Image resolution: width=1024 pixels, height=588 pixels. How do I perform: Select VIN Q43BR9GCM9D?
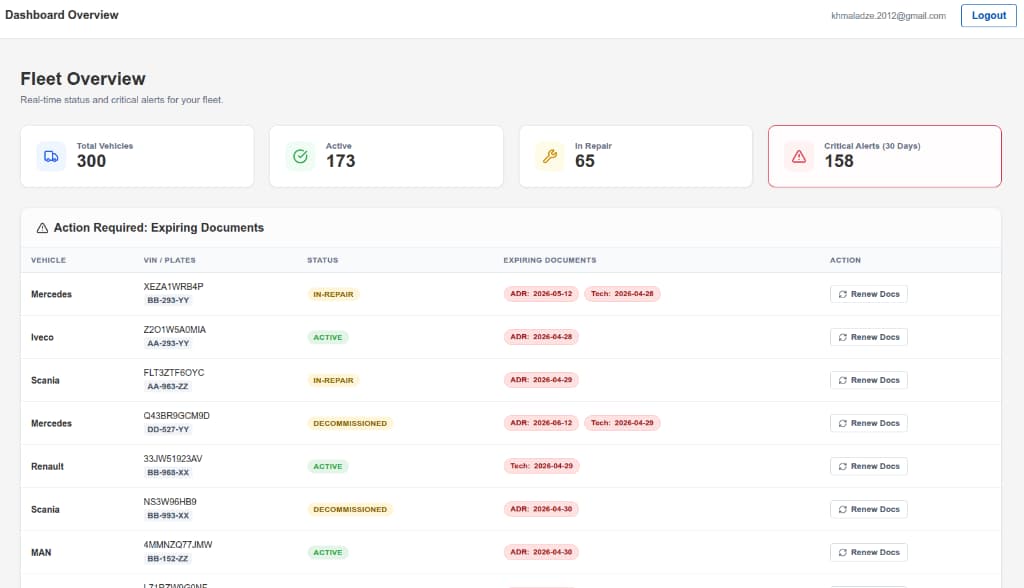(176, 416)
